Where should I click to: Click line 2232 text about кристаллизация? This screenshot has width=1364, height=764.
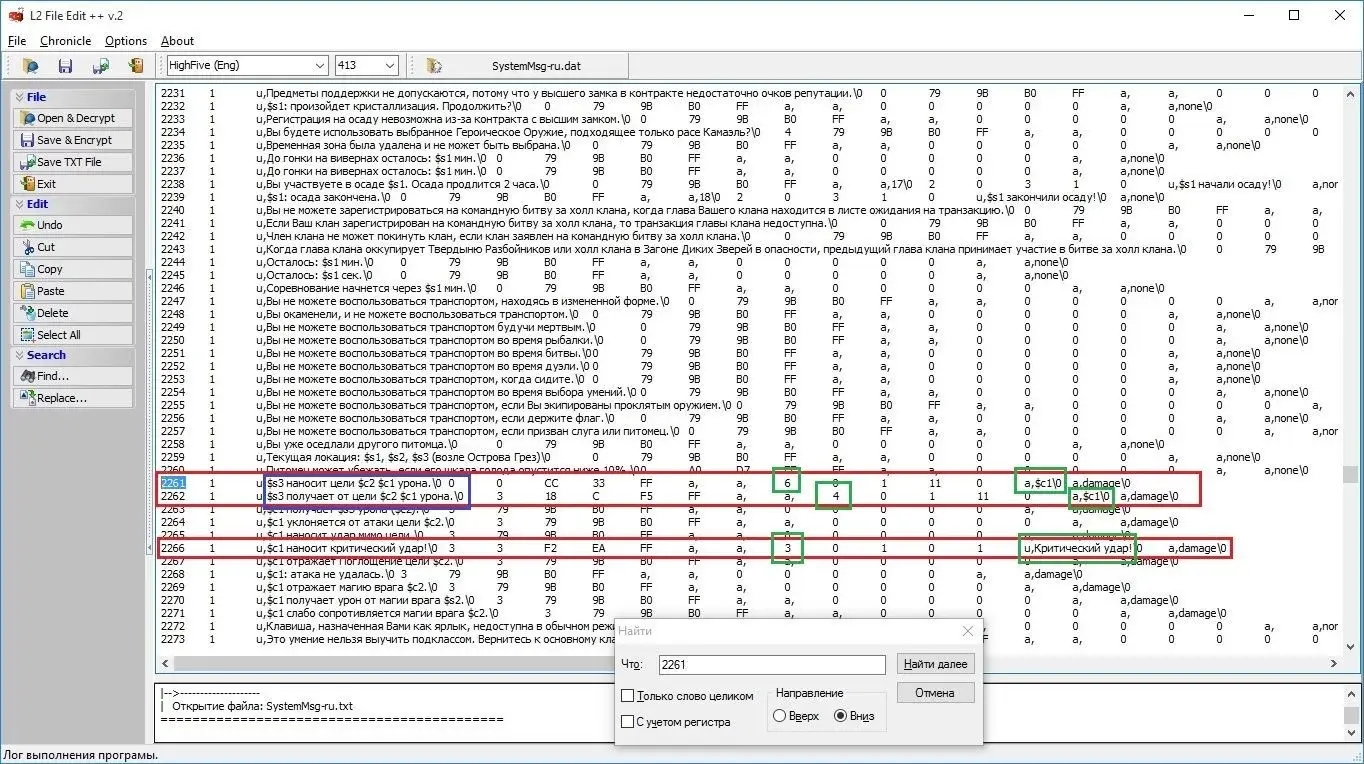click(392, 106)
